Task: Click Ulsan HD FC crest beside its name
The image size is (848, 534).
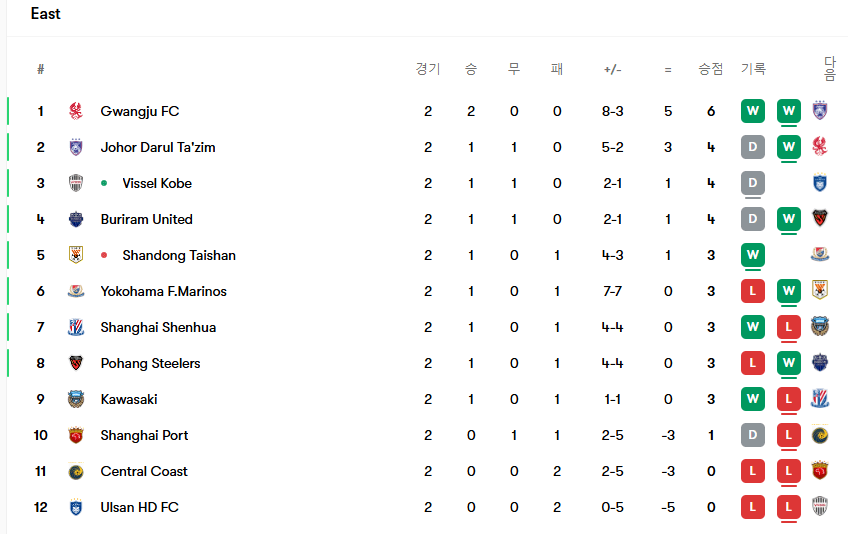Action: [x=76, y=507]
